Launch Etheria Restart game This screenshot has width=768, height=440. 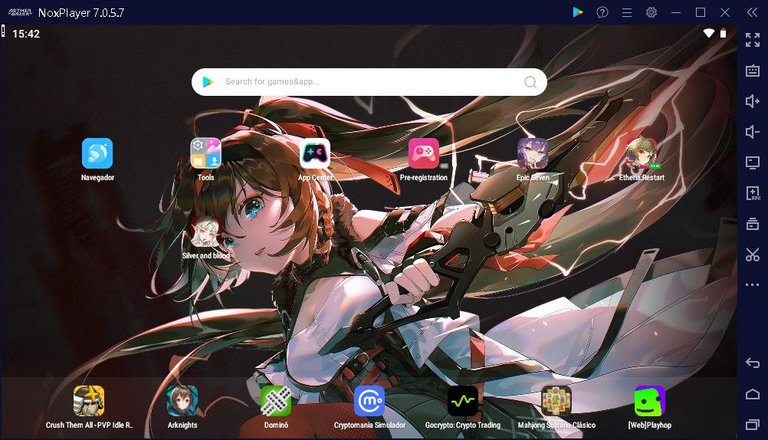click(642, 153)
